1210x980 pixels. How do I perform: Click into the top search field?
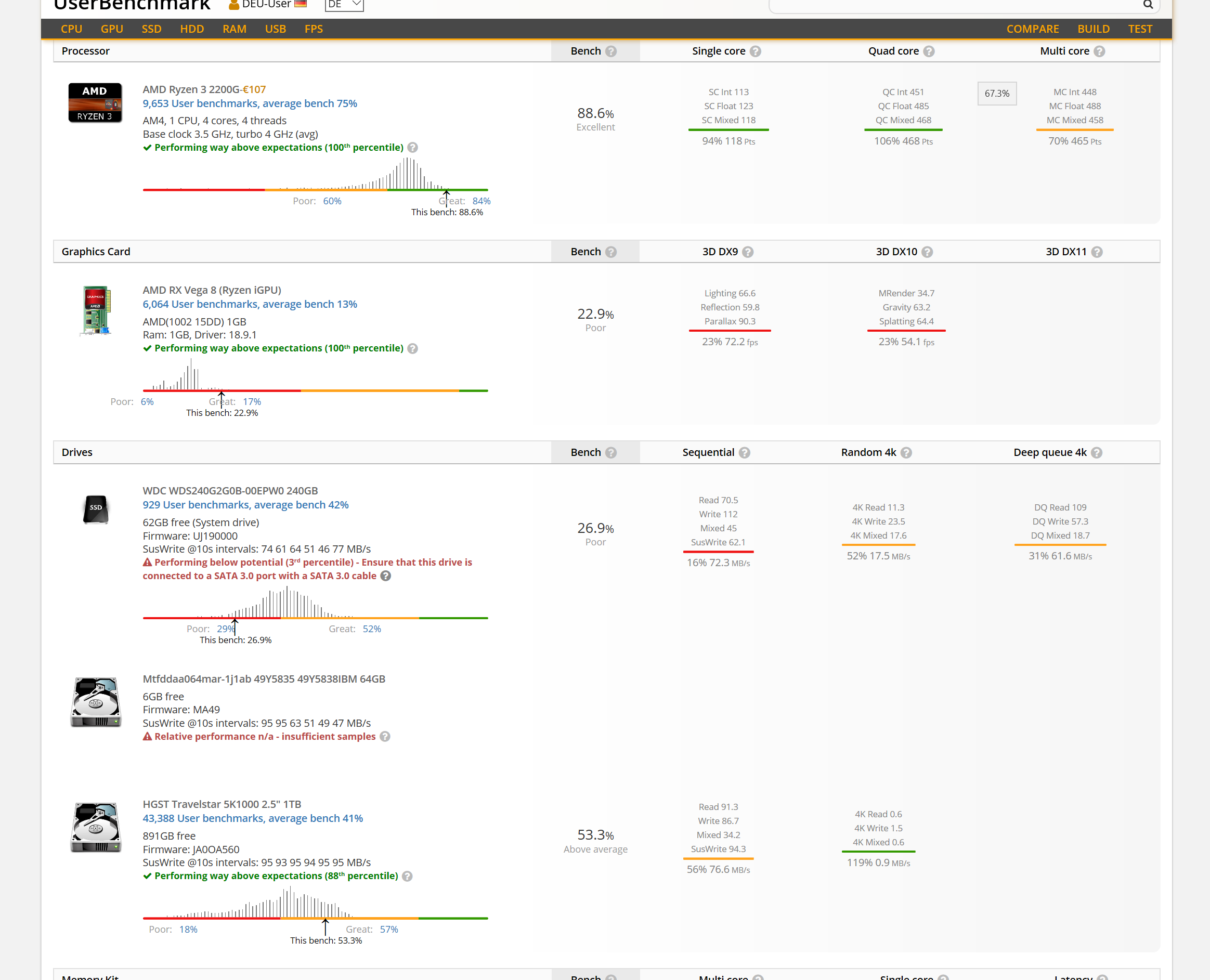point(954,5)
